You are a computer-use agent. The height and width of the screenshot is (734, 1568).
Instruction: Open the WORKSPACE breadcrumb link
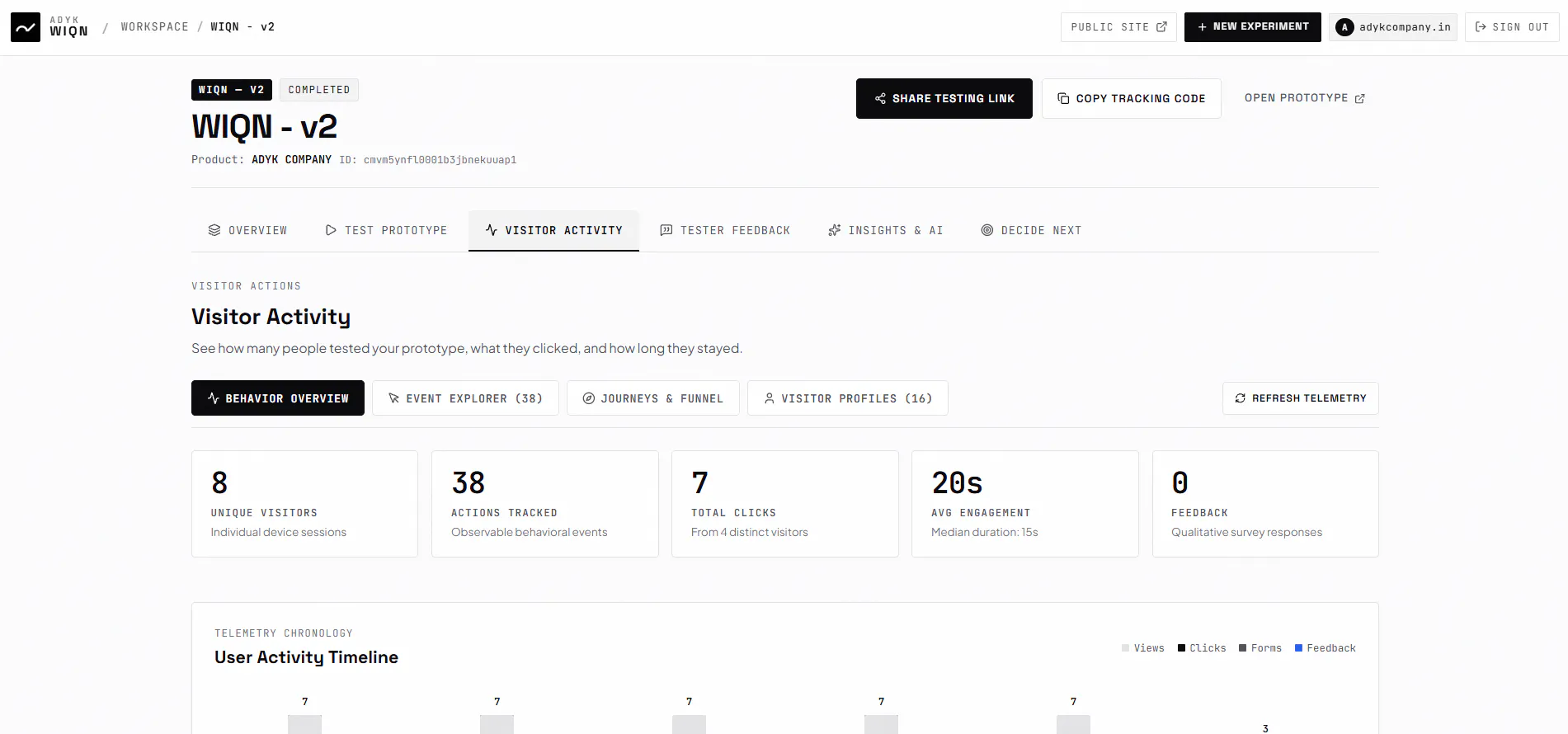tap(155, 27)
